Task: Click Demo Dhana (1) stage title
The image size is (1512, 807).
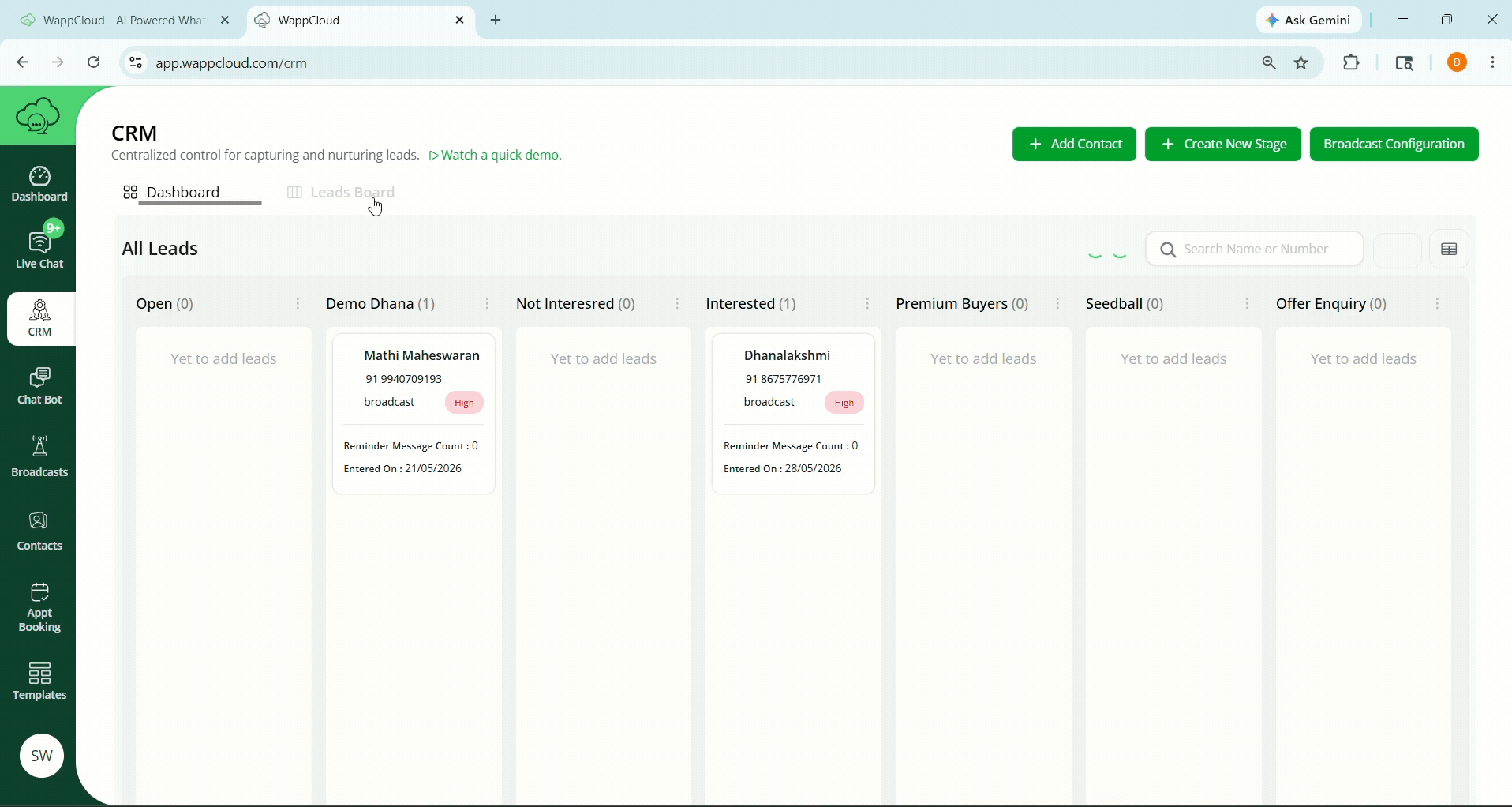Action: (381, 305)
